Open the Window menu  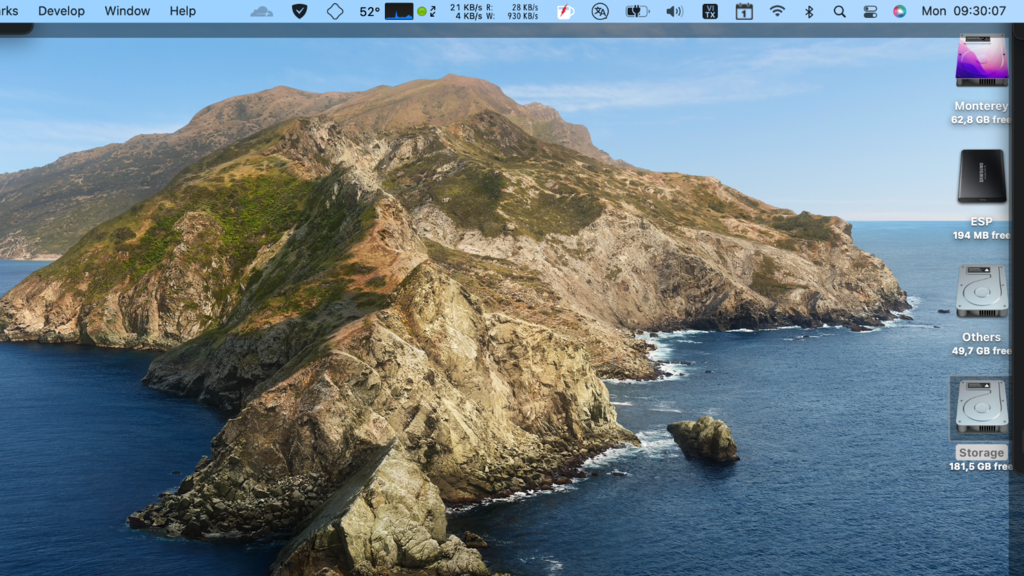(127, 11)
